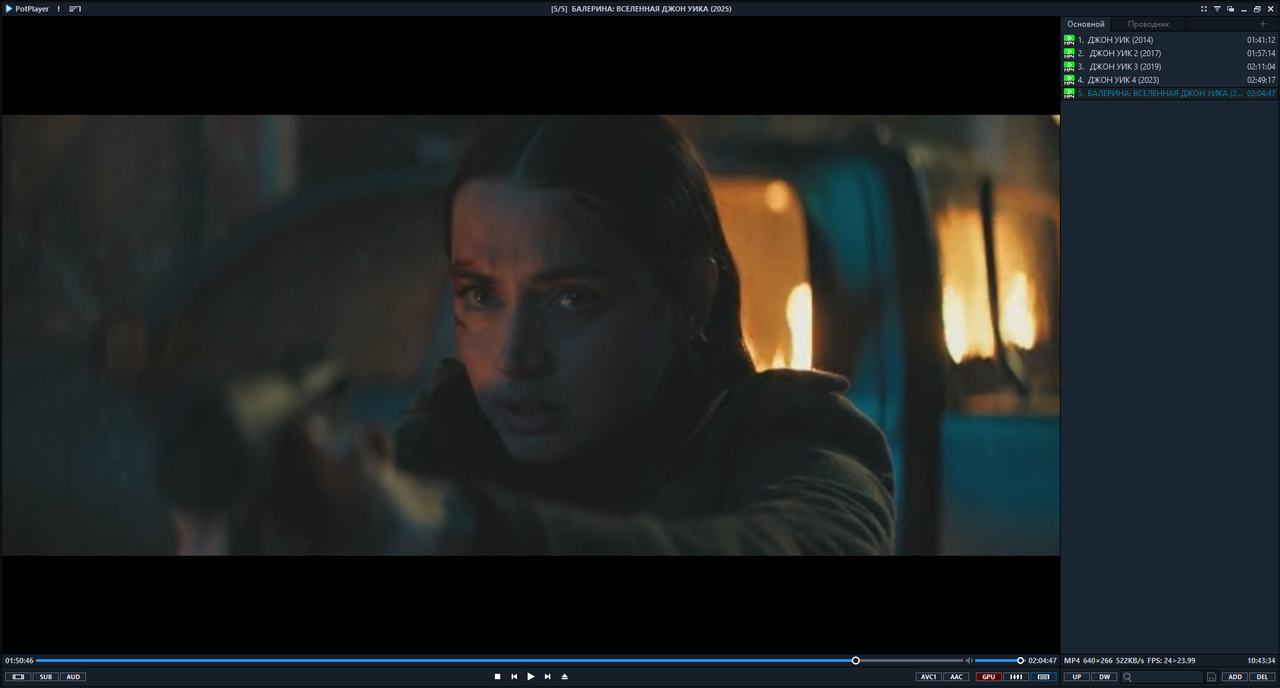Click the exclamation mark icon in title bar
Viewport: 1280px width, 688px height.
59,8
